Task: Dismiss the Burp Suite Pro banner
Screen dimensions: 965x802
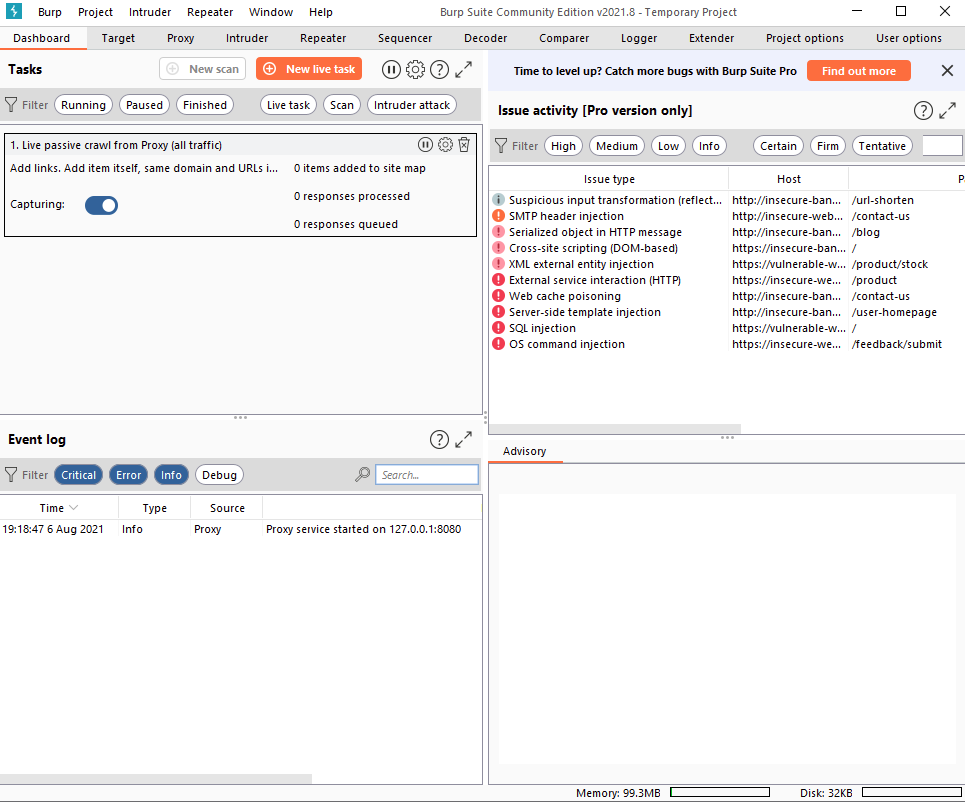Action: (x=947, y=71)
